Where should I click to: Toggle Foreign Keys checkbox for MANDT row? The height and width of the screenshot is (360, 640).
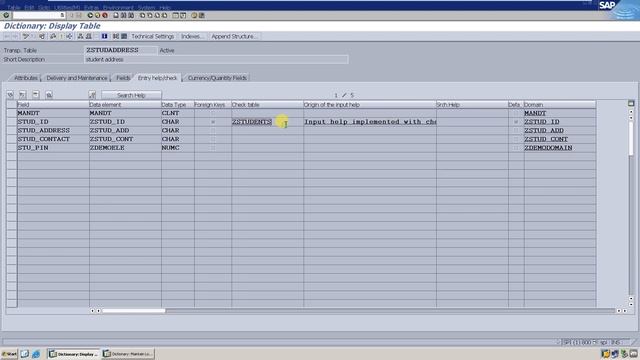point(213,113)
